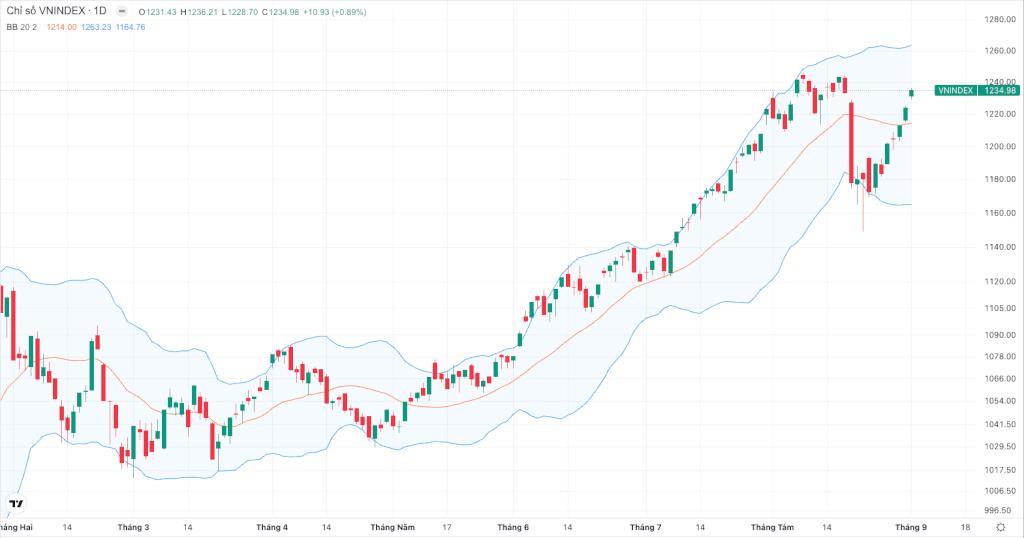The width and height of the screenshot is (1024, 538).
Task: Click the orange BB basis value 1214.00
Action: coord(61,27)
